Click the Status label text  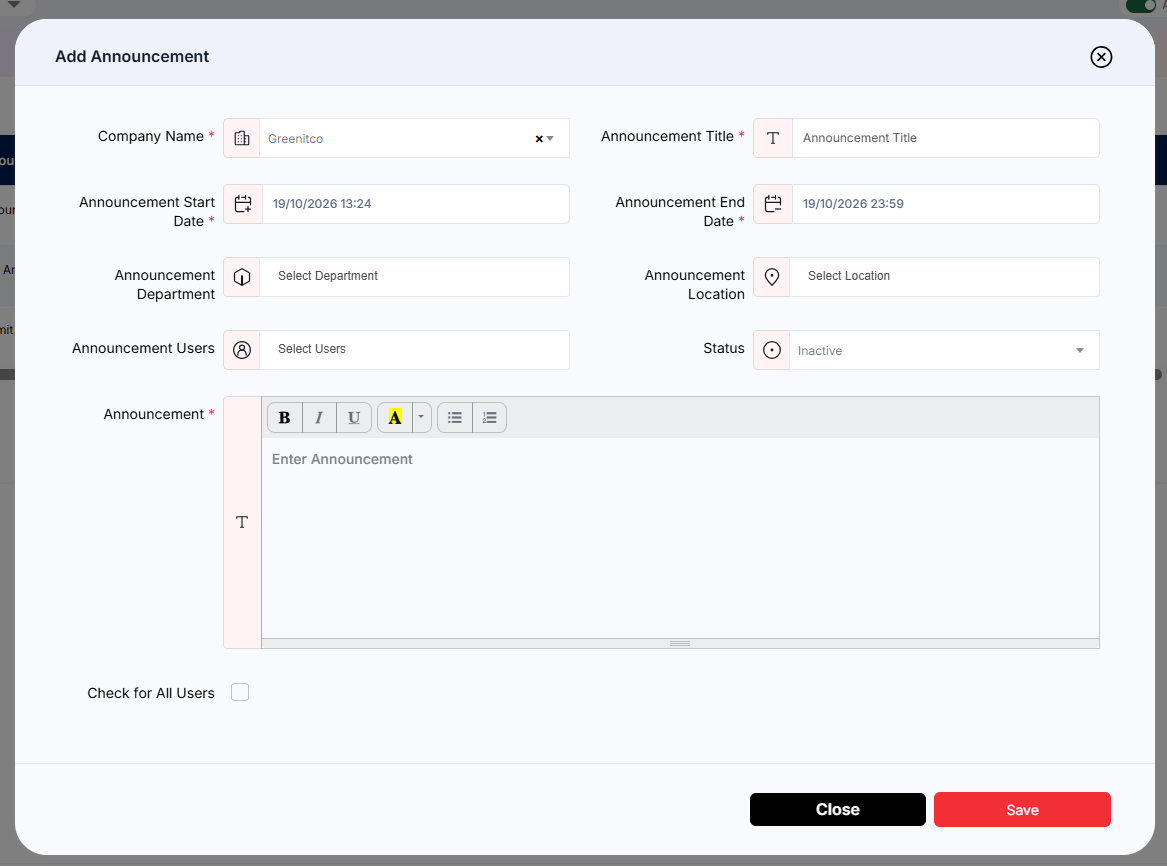coord(723,348)
